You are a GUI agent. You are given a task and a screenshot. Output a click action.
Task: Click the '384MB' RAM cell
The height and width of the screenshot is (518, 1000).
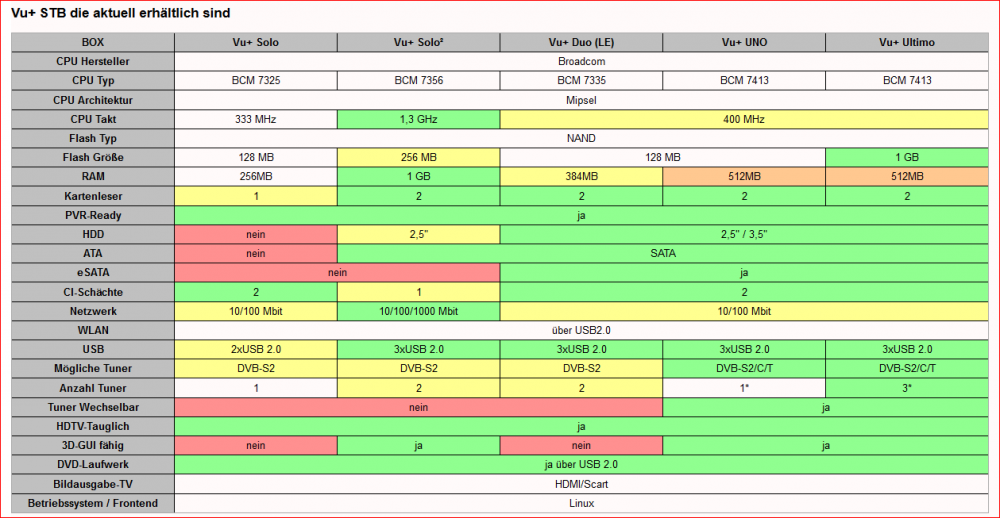pos(581,176)
